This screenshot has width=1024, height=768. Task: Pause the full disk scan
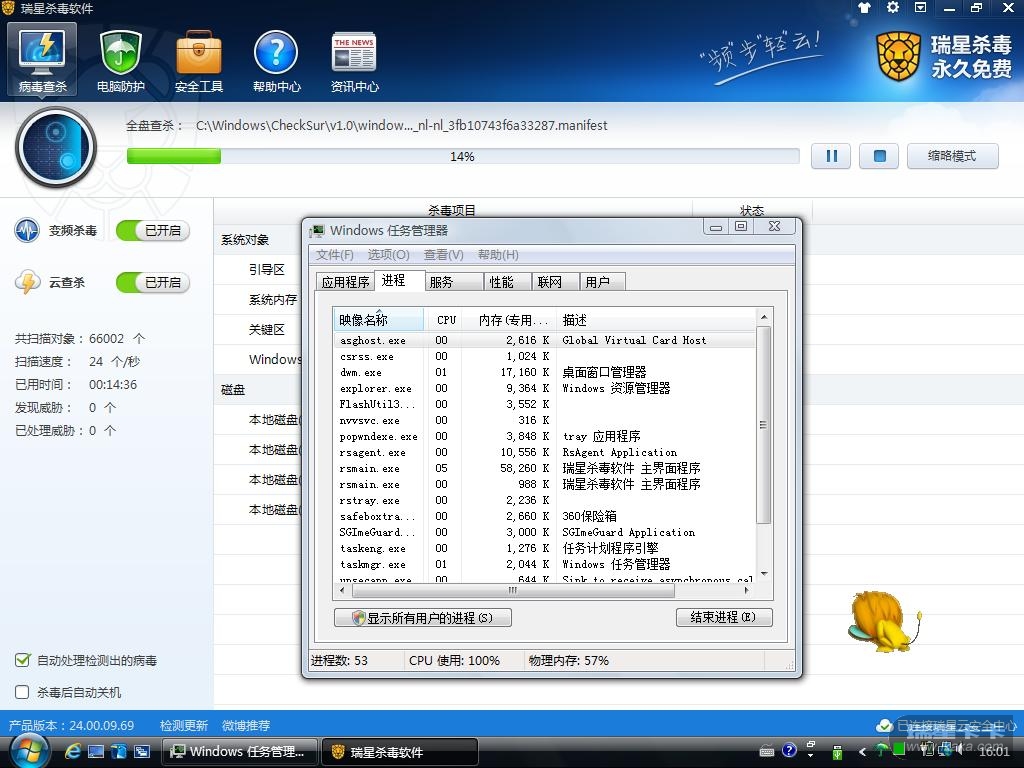pos(831,156)
